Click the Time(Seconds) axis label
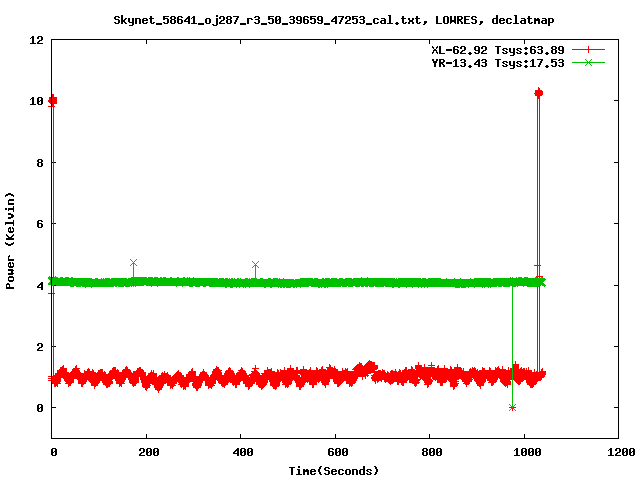 coord(333,471)
